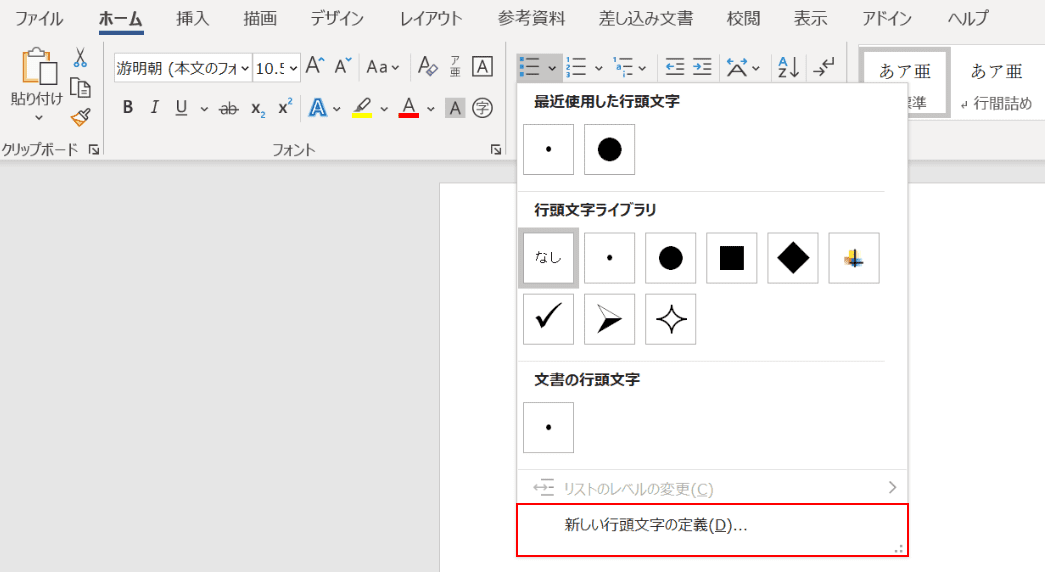Image resolution: width=1045 pixels, height=572 pixels.
Task: Expand the paste options arrow
Action: (39, 118)
